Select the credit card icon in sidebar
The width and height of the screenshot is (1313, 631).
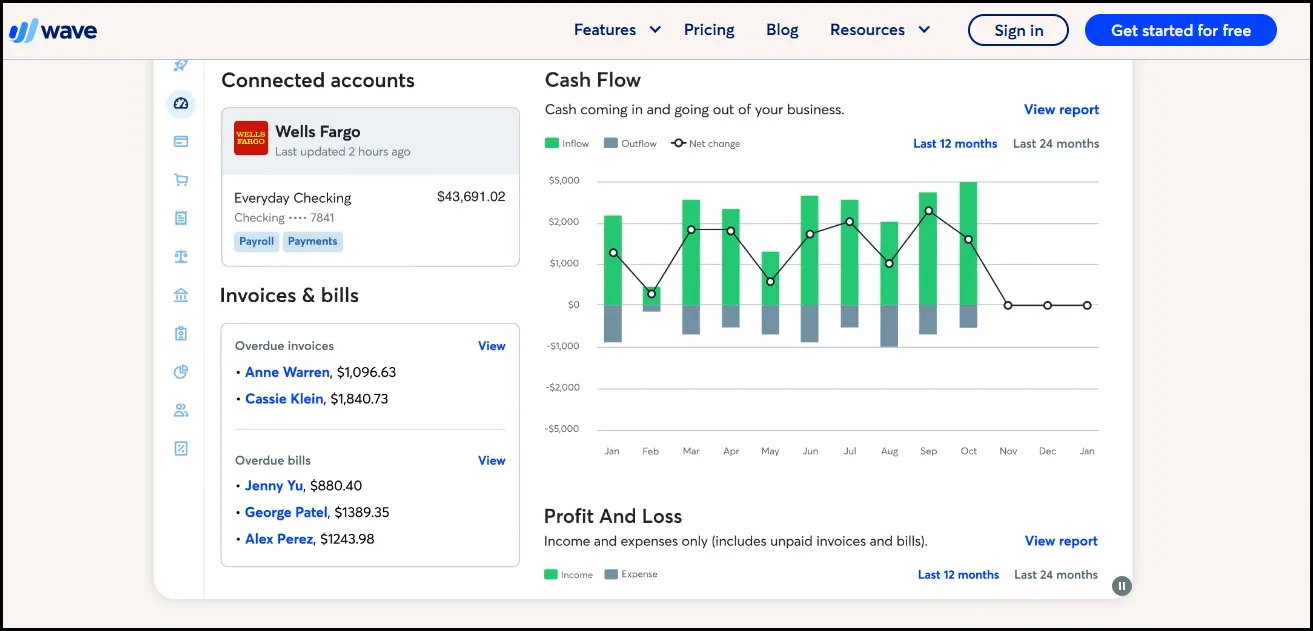pos(180,141)
